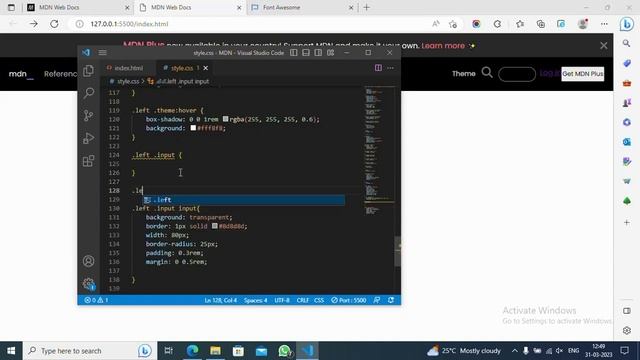Image resolution: width=640 pixels, height=360 pixels.
Task: Switch to first MDN Web Docs browser tab
Action: 77,7
